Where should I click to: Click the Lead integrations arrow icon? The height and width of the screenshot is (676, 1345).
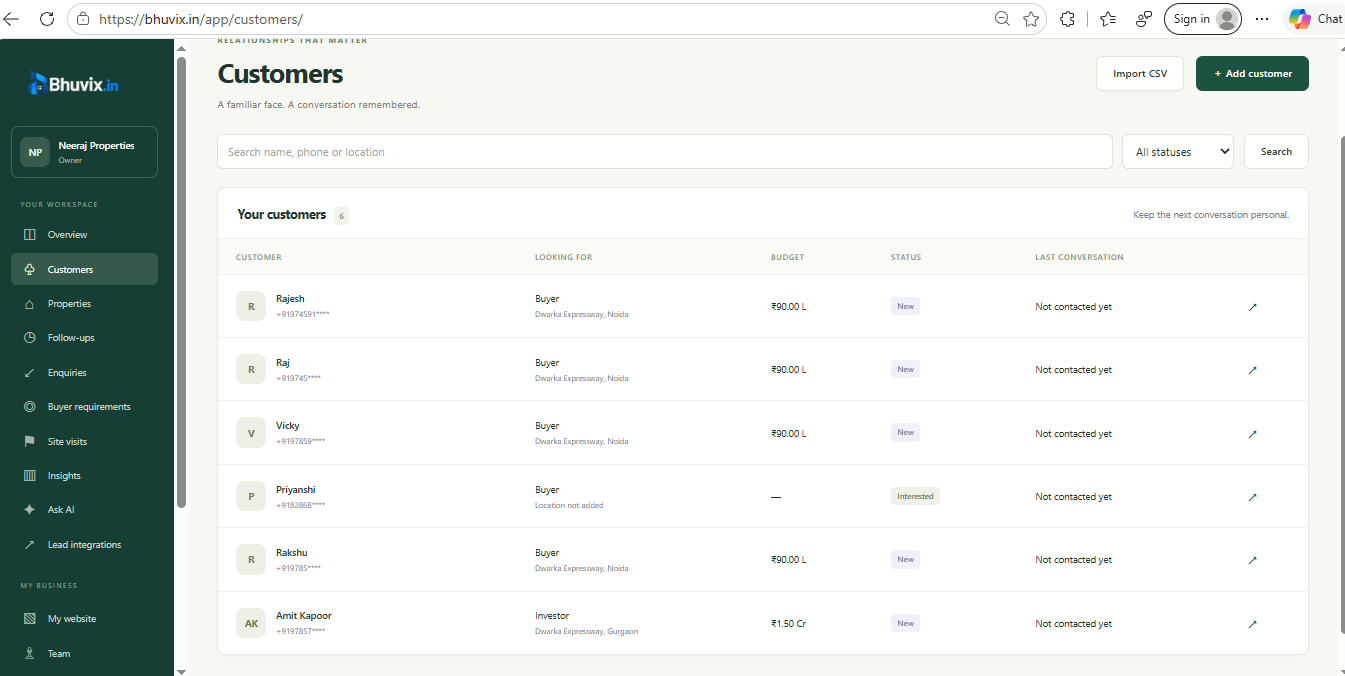30,545
